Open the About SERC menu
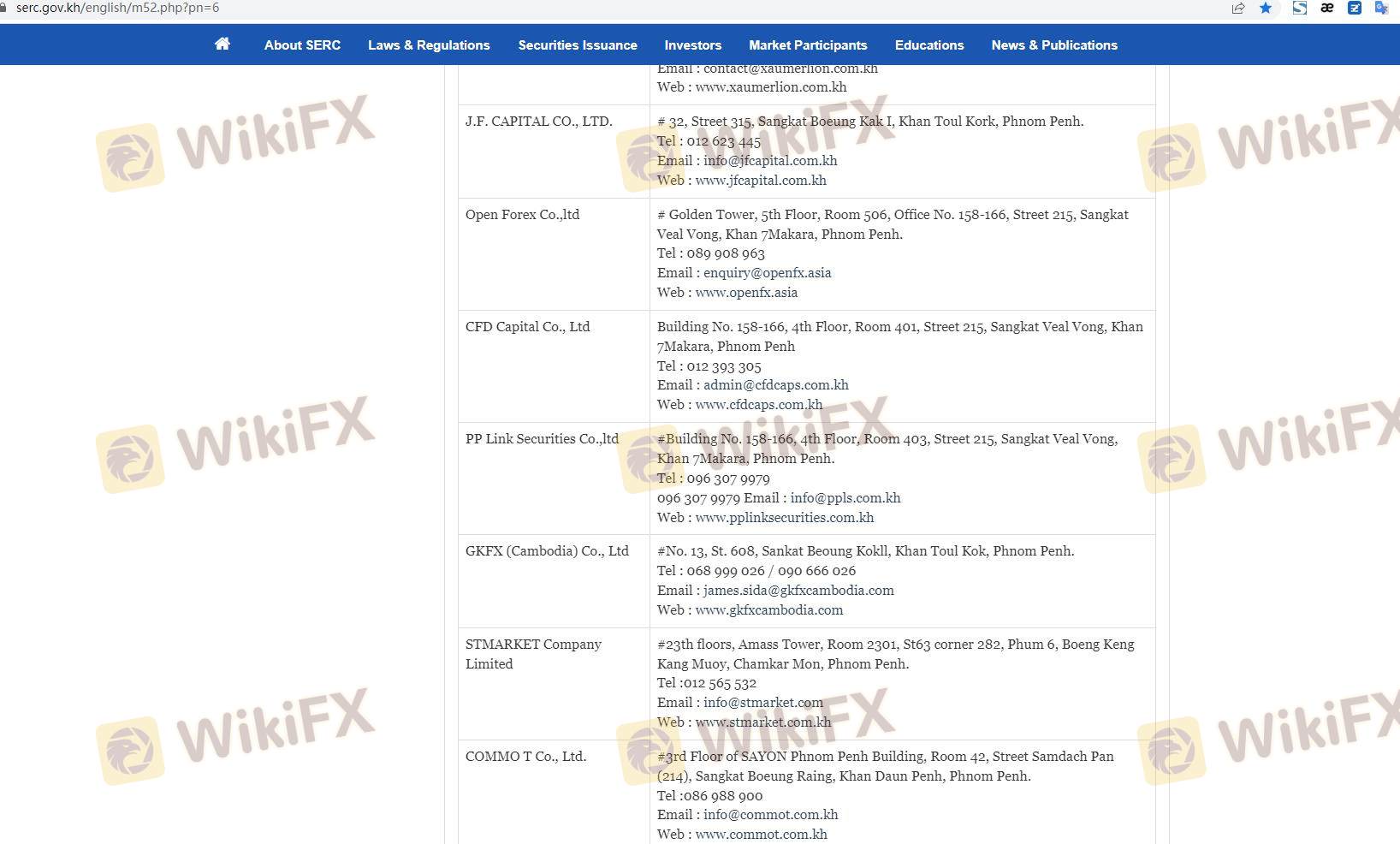The height and width of the screenshot is (844, 1400). pyautogui.click(x=302, y=45)
